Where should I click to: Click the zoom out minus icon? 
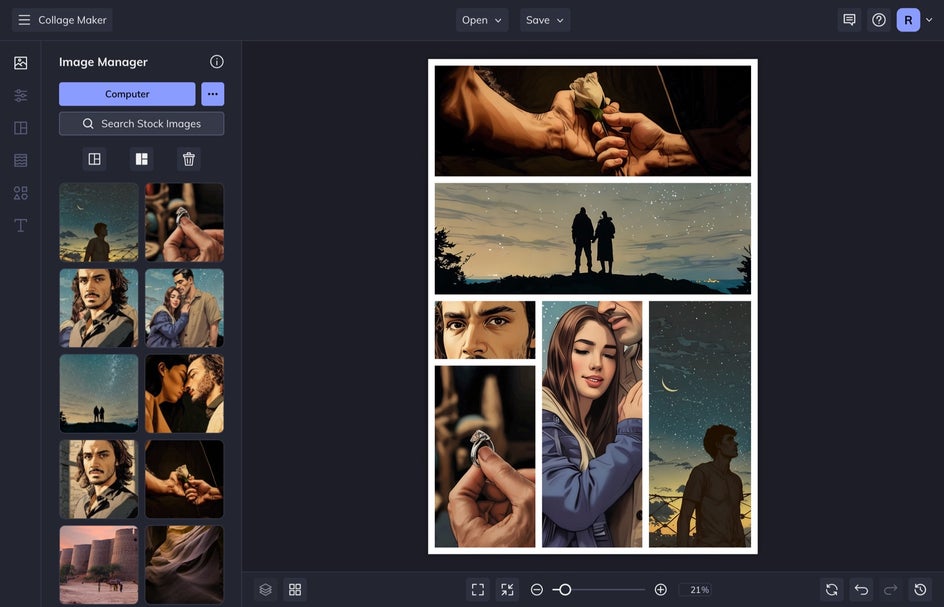click(x=537, y=590)
